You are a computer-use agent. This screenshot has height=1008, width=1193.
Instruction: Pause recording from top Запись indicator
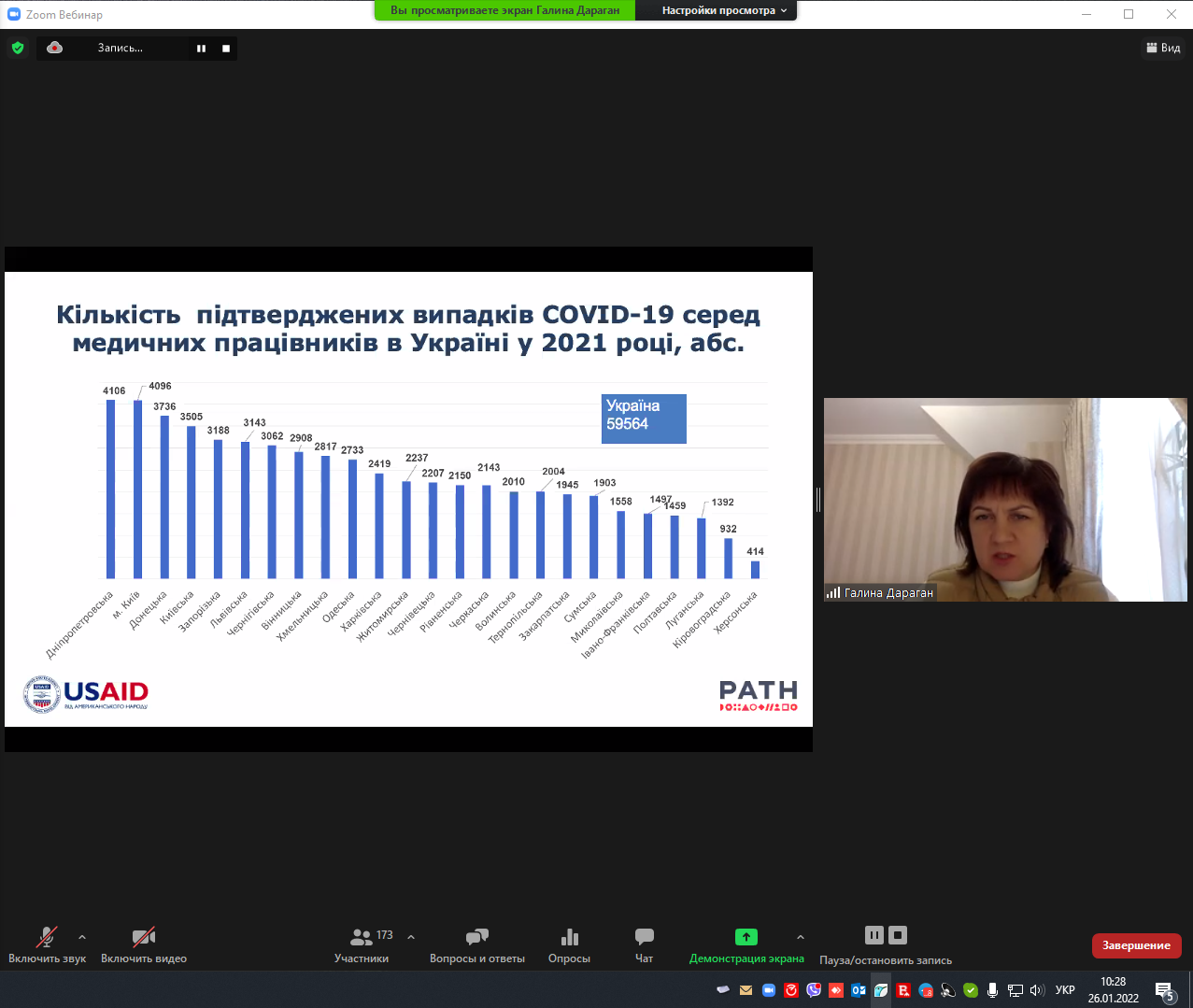[x=201, y=49]
